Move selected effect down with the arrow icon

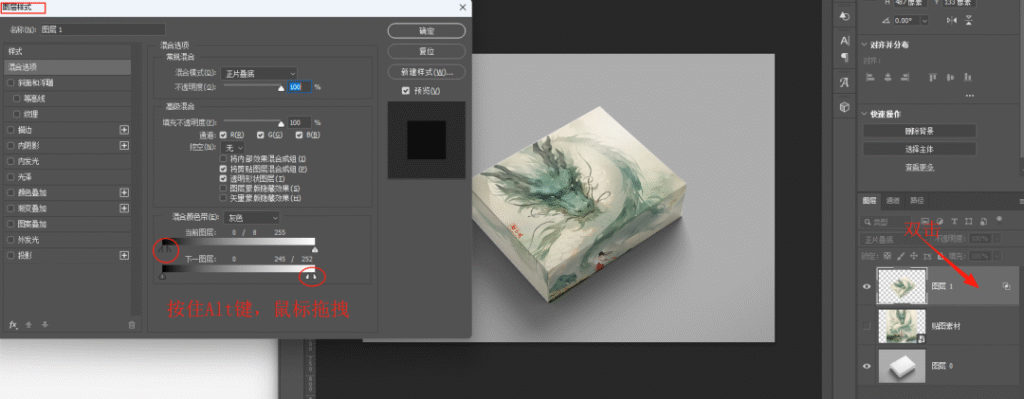click(45, 325)
